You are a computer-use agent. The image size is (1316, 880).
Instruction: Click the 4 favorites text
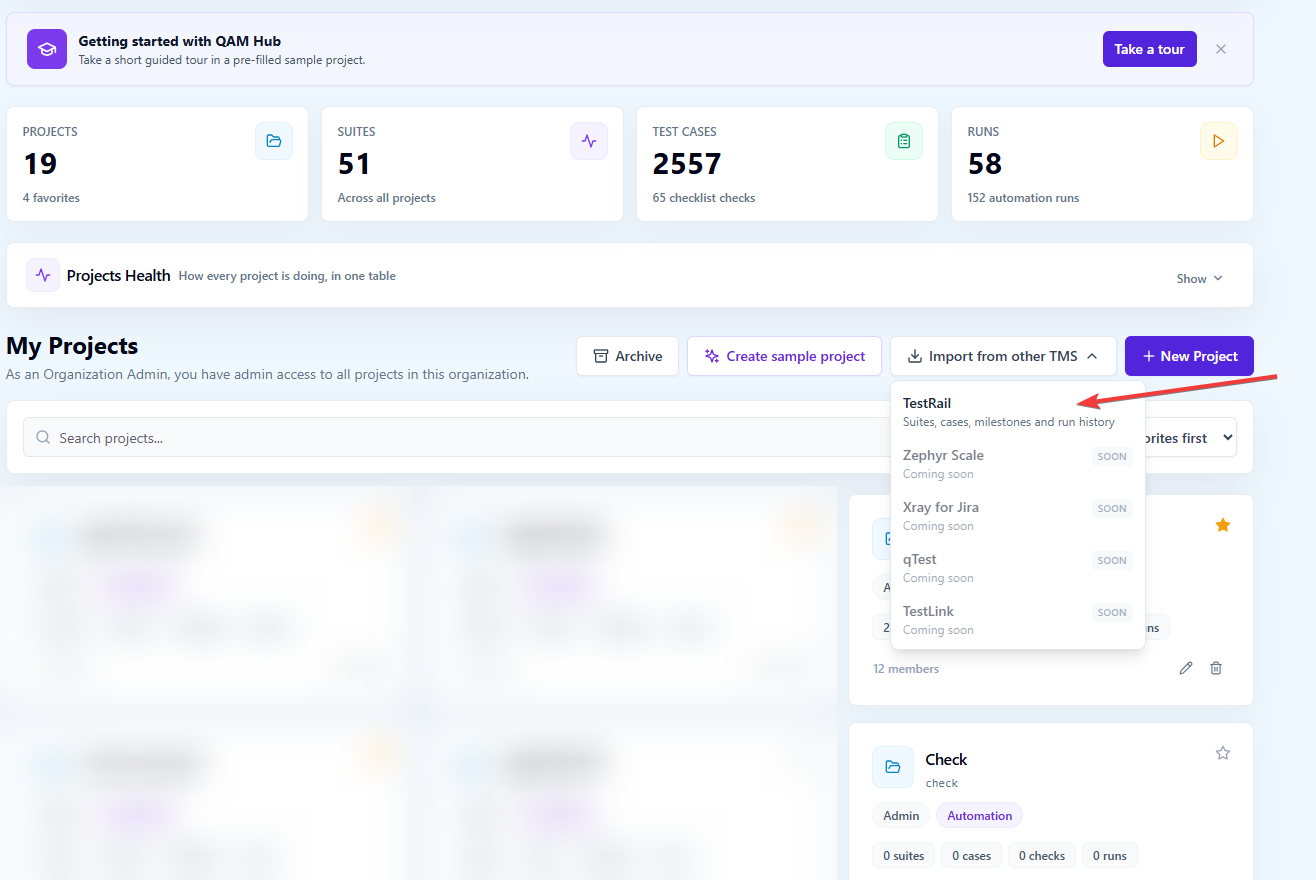[51, 198]
